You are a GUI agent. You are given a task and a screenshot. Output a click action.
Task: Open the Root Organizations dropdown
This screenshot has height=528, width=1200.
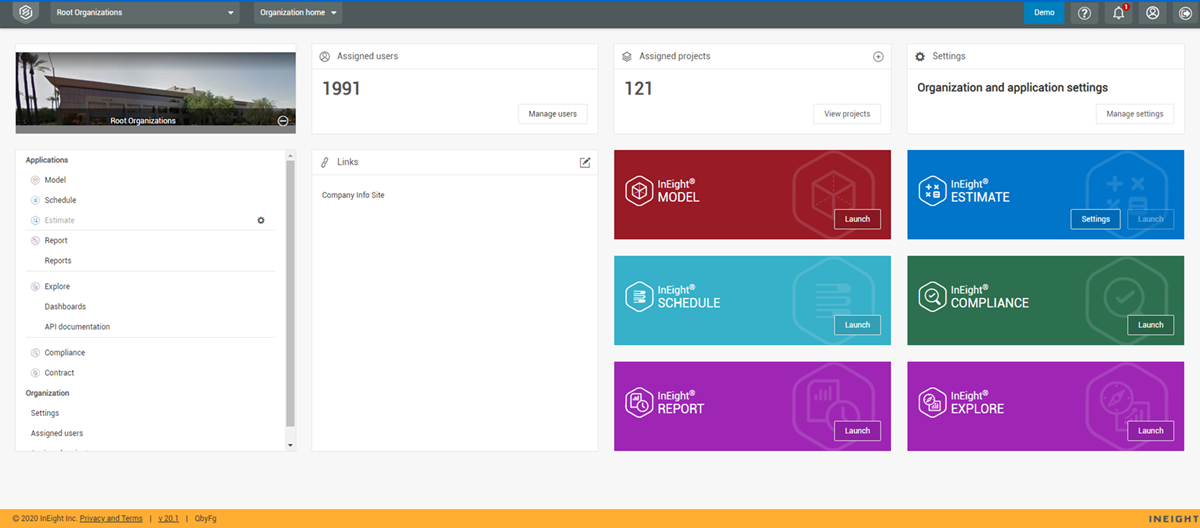(x=145, y=13)
